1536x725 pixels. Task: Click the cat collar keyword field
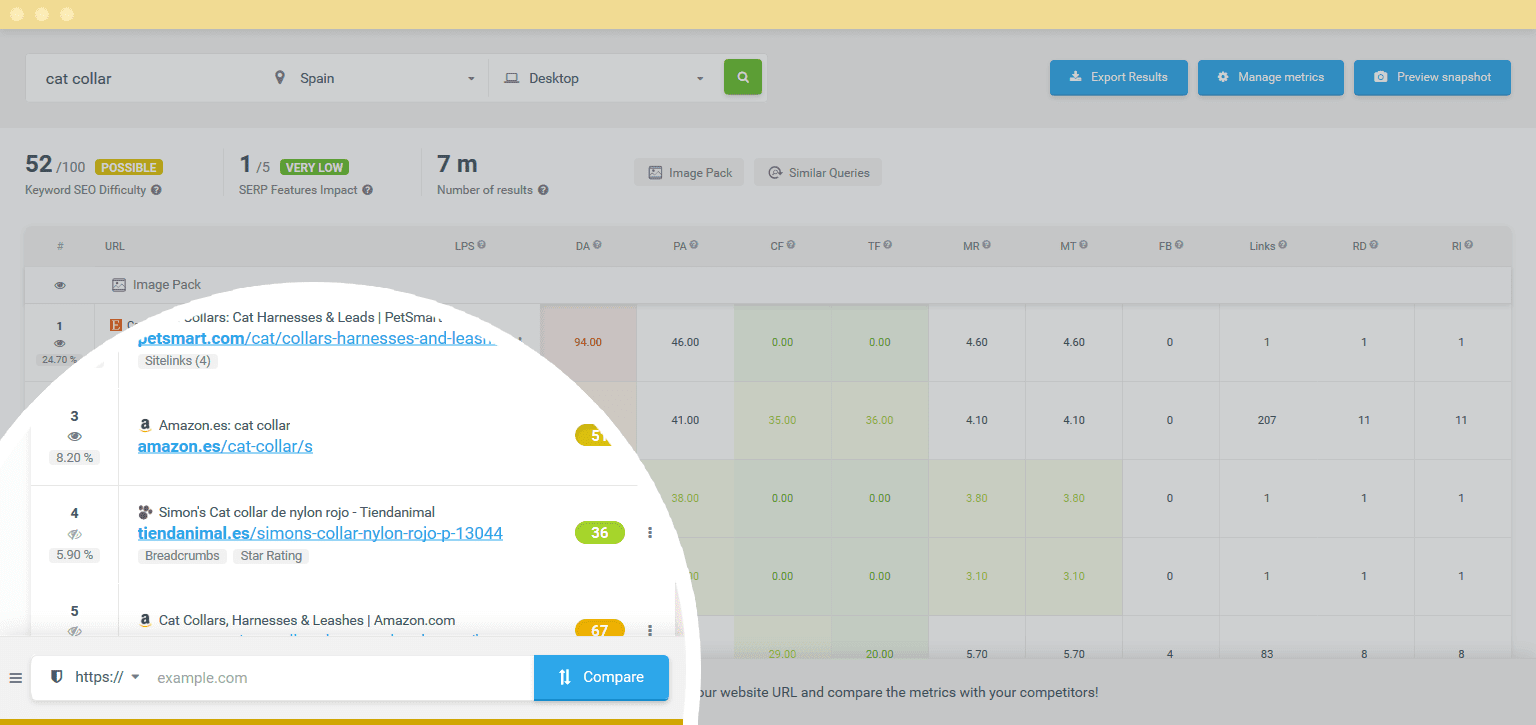pos(144,78)
